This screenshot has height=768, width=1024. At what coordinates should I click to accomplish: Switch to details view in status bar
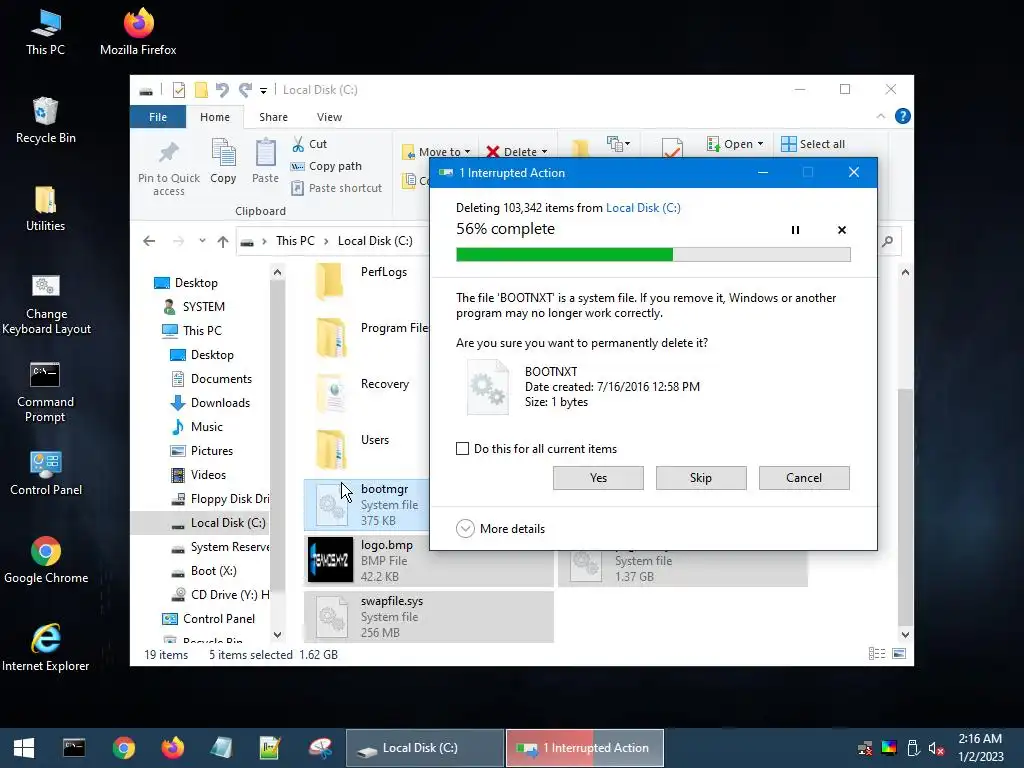tap(877, 654)
